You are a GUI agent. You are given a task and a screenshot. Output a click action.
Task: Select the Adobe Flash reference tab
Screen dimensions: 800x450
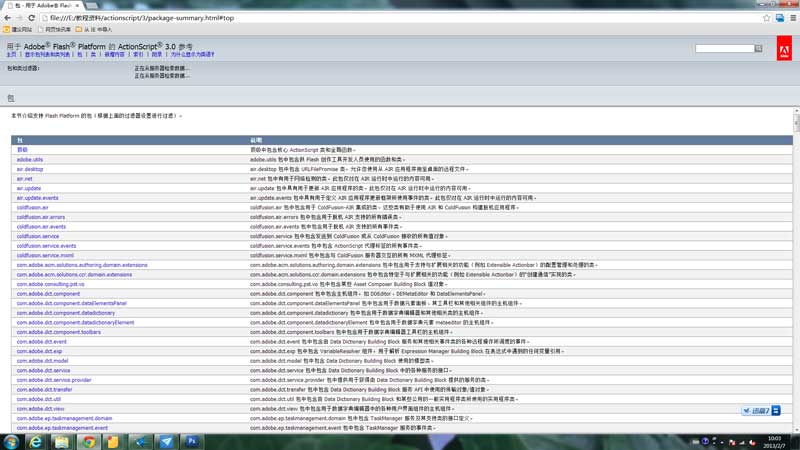tap(42, 5)
